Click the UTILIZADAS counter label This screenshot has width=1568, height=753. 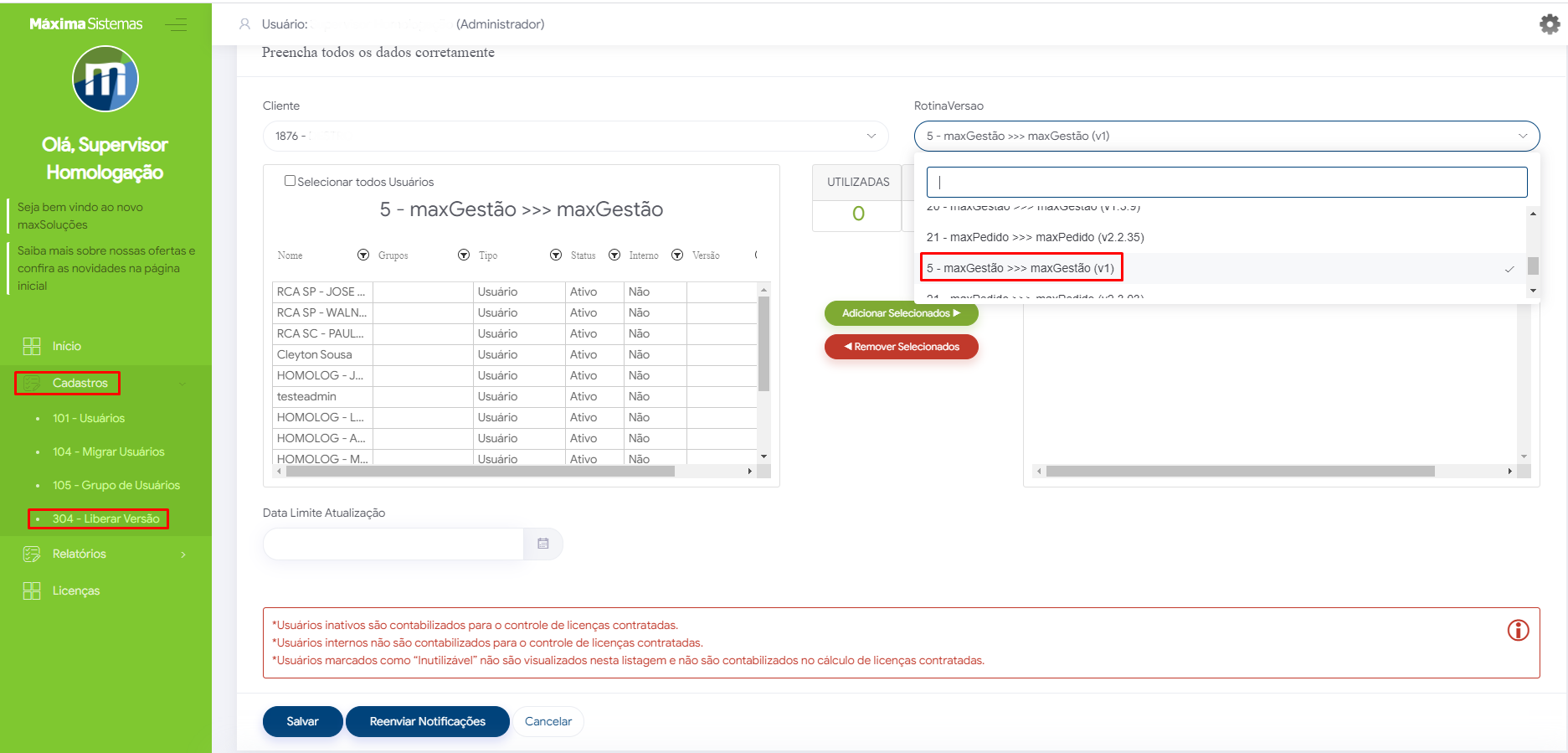[858, 182]
